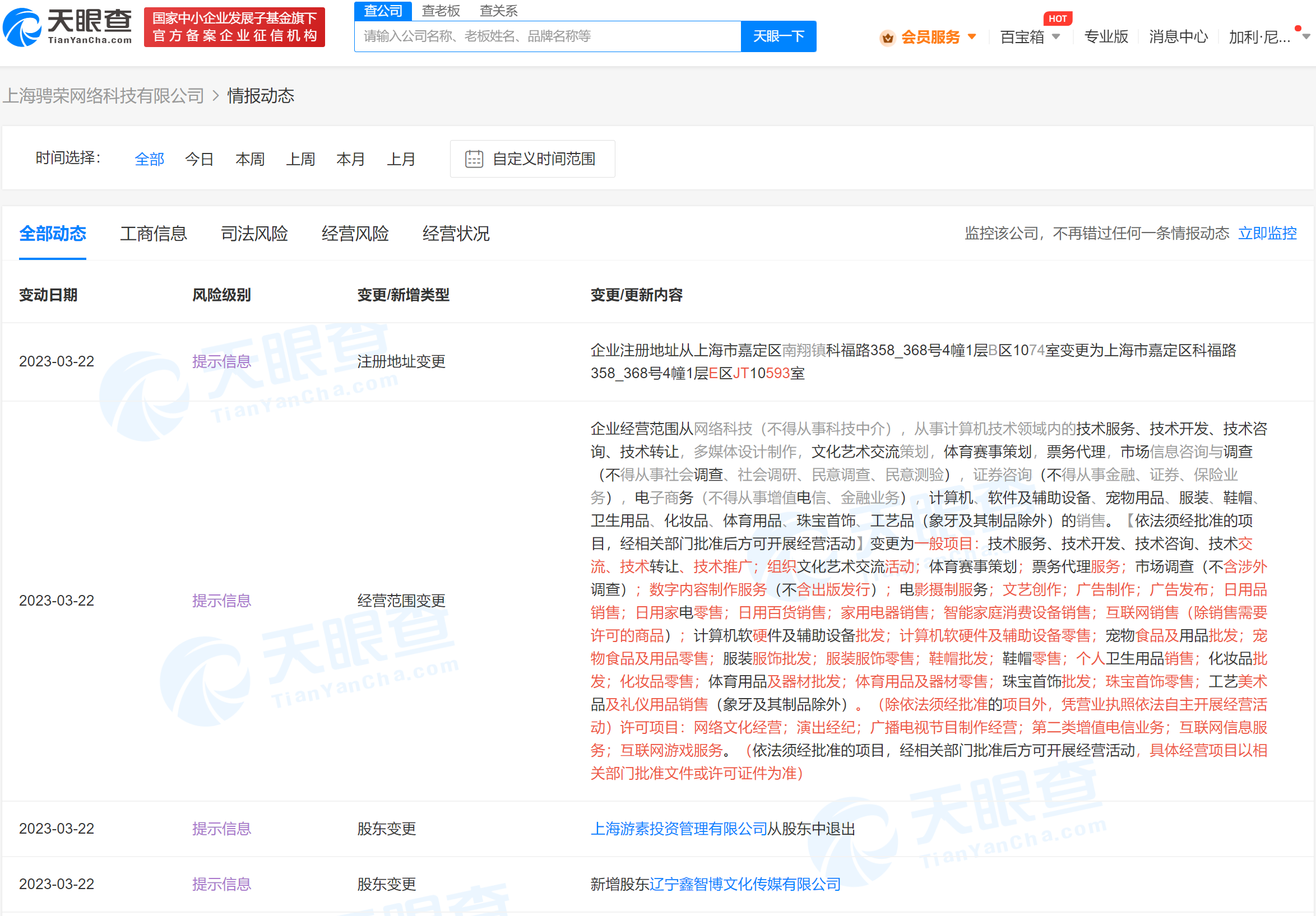1316x916 pixels.
Task: Click the 消息中心 message center
Action: tap(1178, 36)
